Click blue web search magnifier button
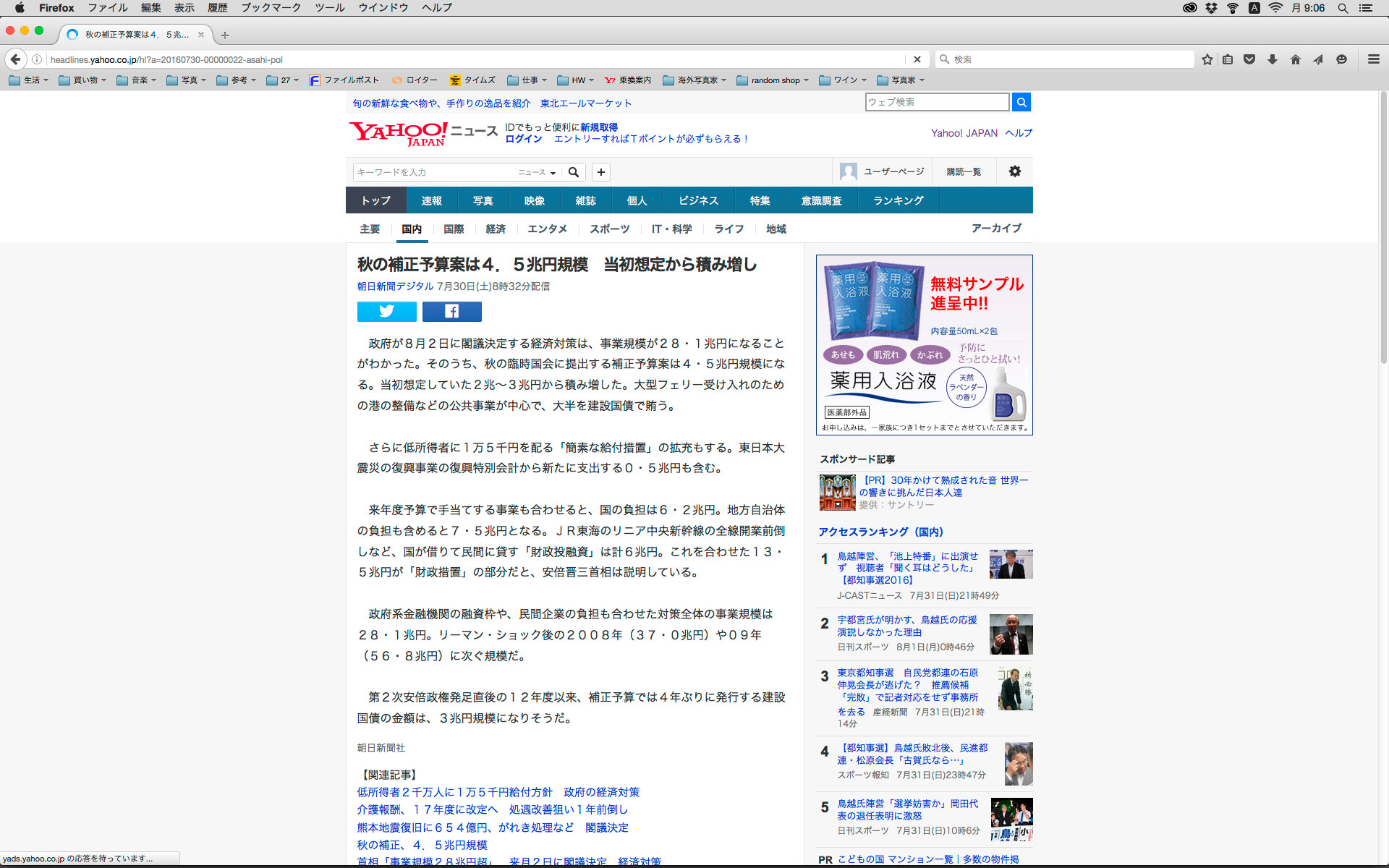The image size is (1389, 868). 1021,102
